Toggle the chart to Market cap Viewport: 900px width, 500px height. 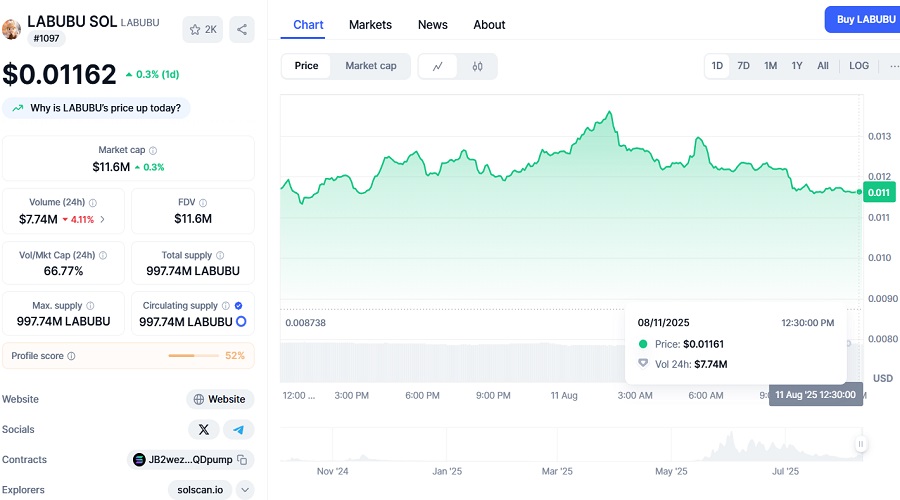(370, 66)
